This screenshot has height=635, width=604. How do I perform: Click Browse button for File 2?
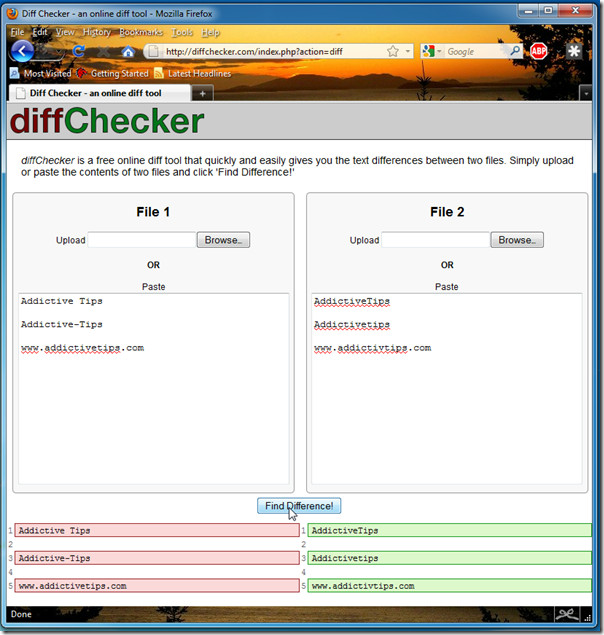517,240
